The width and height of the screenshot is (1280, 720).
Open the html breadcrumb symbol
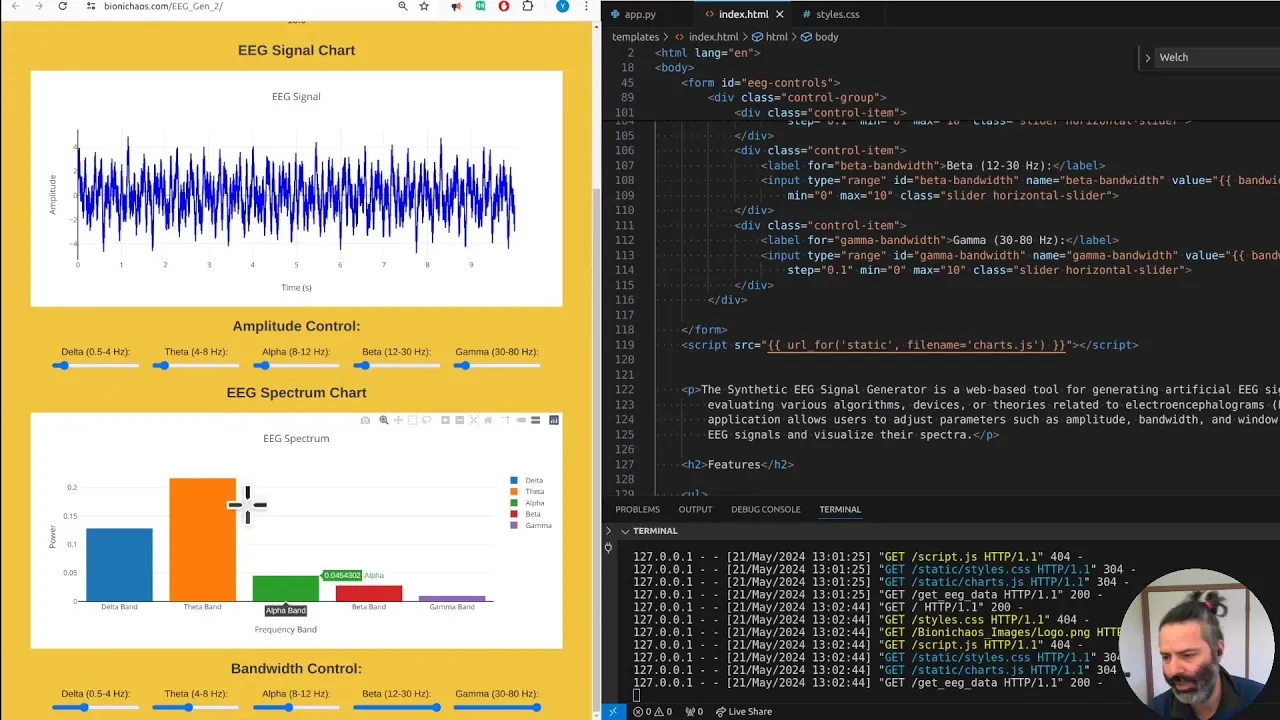769,37
